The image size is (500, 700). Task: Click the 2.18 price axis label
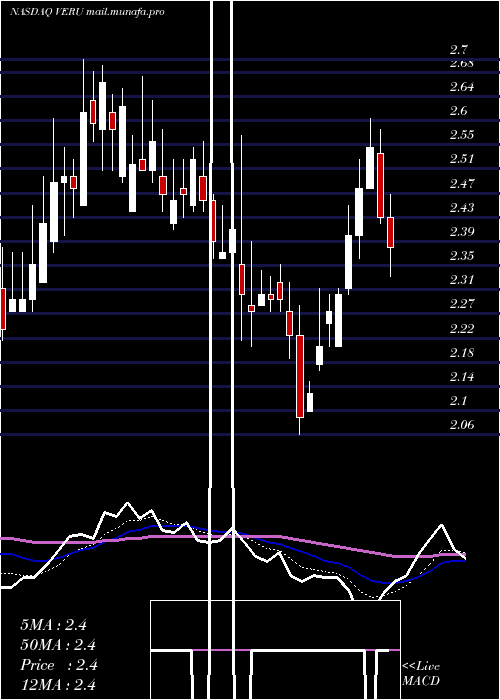pyautogui.click(x=462, y=353)
